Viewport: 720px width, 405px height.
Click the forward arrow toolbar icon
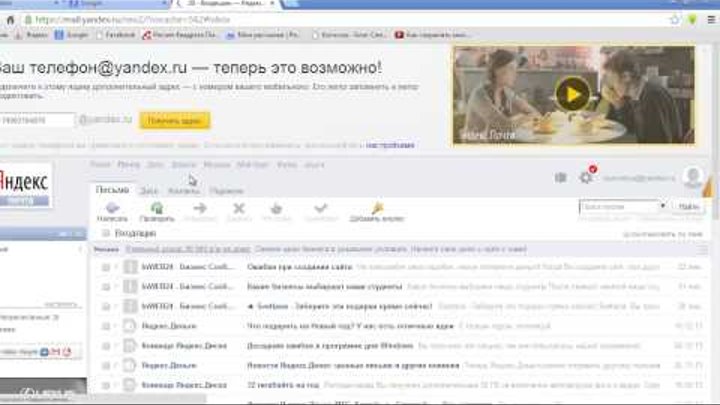coord(199,208)
